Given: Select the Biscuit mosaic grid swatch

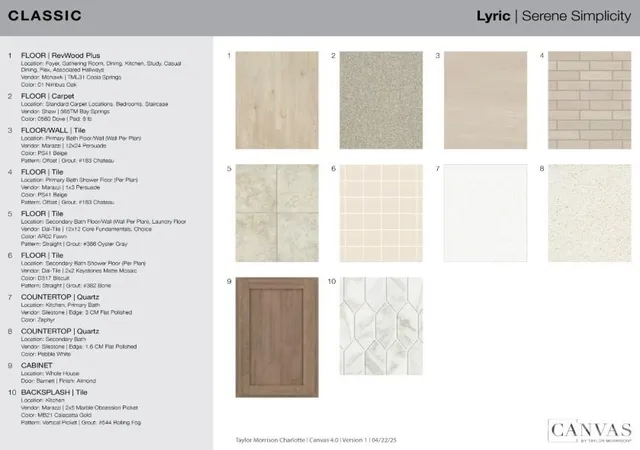Looking at the screenshot, I should click(x=381, y=213).
